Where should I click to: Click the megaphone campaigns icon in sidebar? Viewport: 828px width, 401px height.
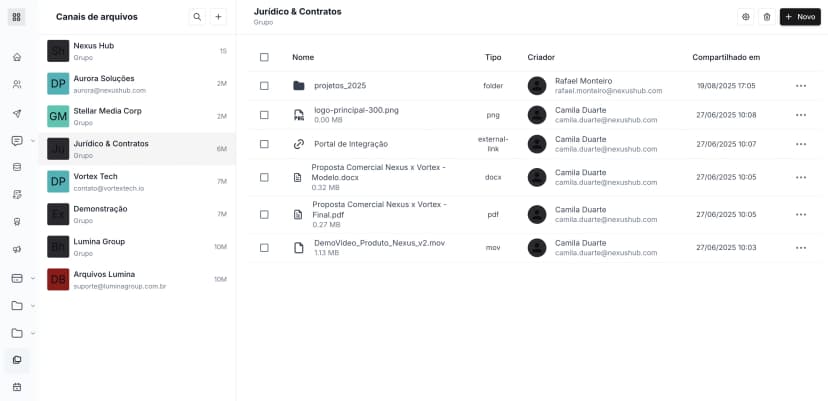pyautogui.click(x=17, y=249)
